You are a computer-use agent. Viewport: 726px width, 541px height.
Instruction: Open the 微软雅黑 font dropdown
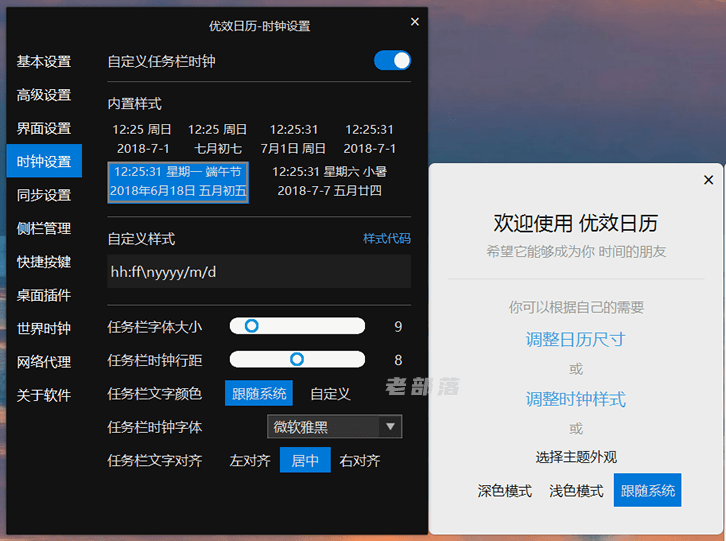(x=334, y=427)
